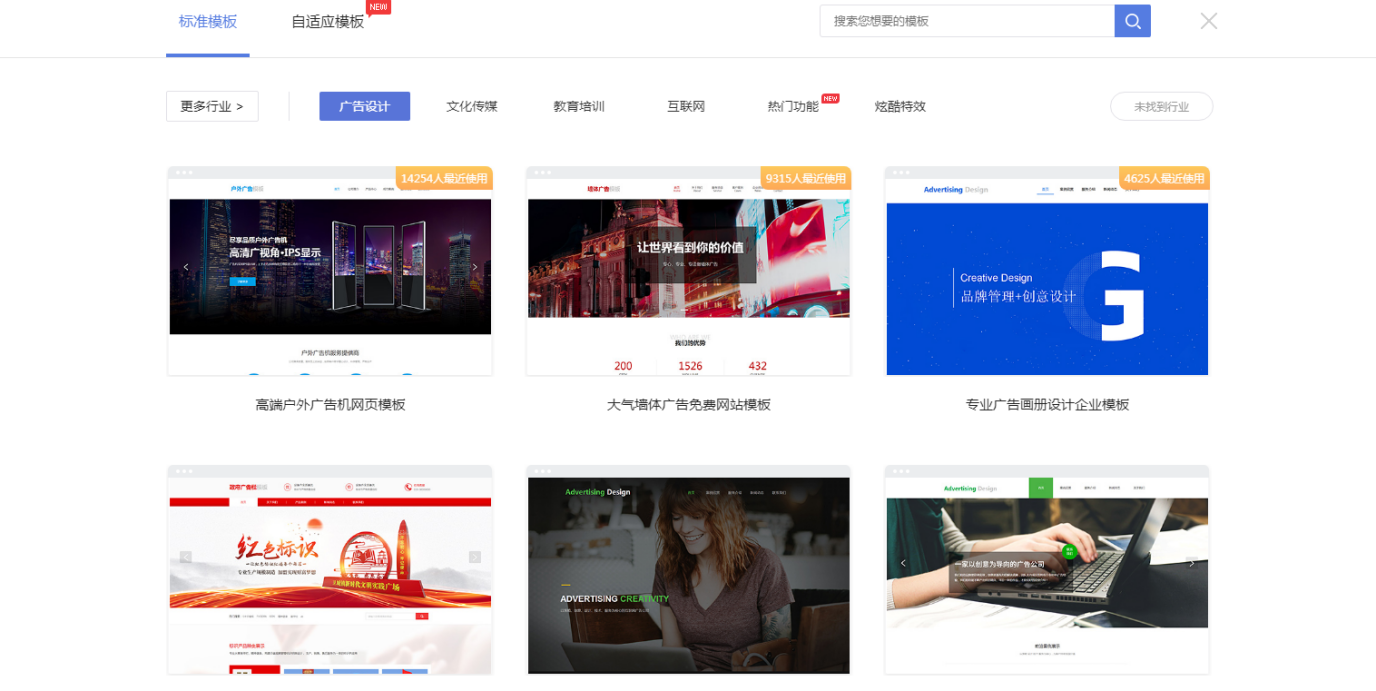Click right arrow on laptop typing template
Screen dimensions: 1376x691
[1191, 563]
